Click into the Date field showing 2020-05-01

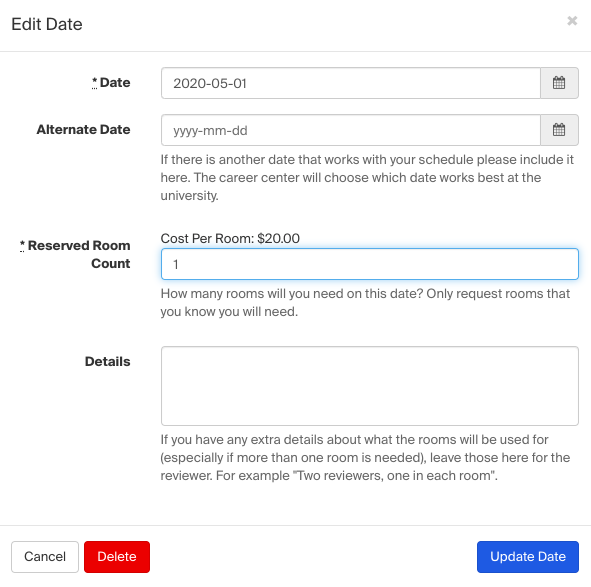click(x=351, y=83)
